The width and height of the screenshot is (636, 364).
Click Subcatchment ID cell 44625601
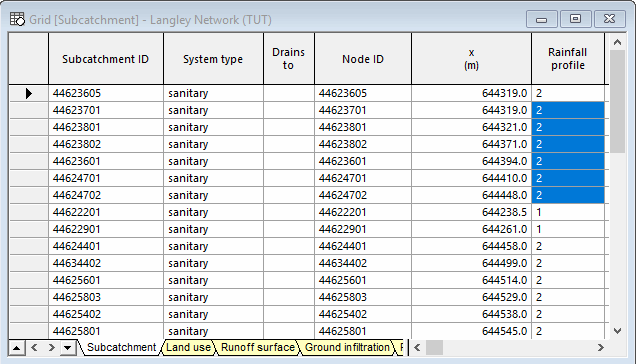click(x=106, y=280)
